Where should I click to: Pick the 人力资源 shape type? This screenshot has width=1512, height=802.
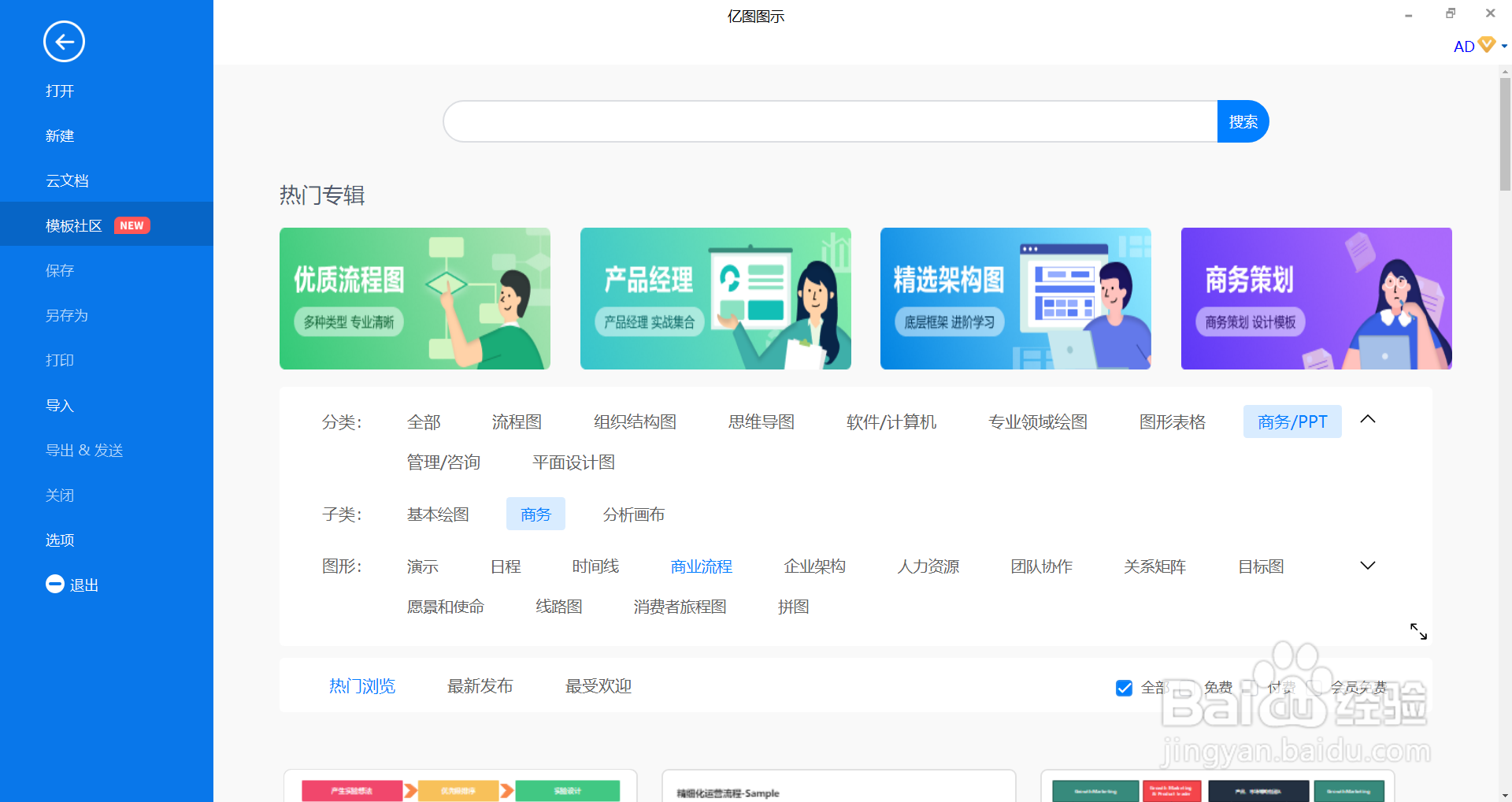click(x=928, y=566)
